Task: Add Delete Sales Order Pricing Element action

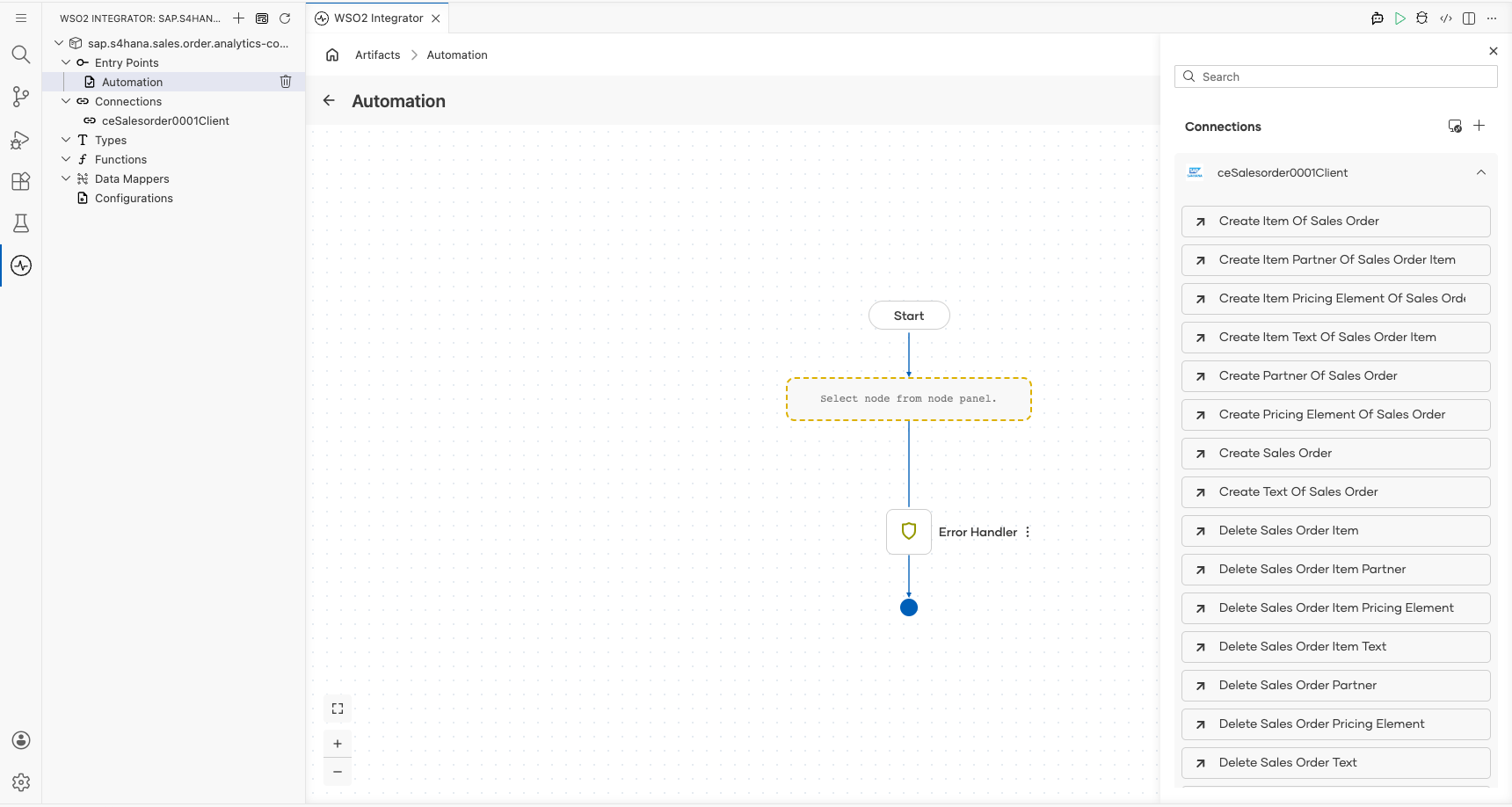Action: coord(1336,724)
